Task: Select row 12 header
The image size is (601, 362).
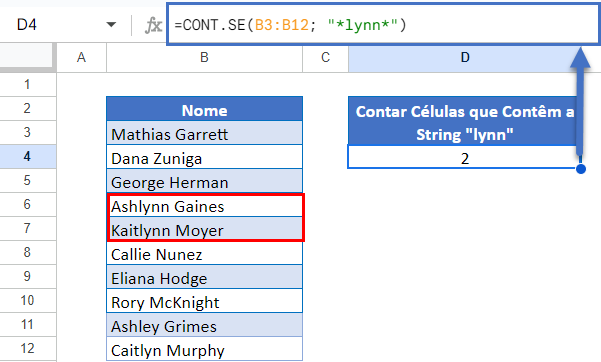Action: click(x=28, y=349)
